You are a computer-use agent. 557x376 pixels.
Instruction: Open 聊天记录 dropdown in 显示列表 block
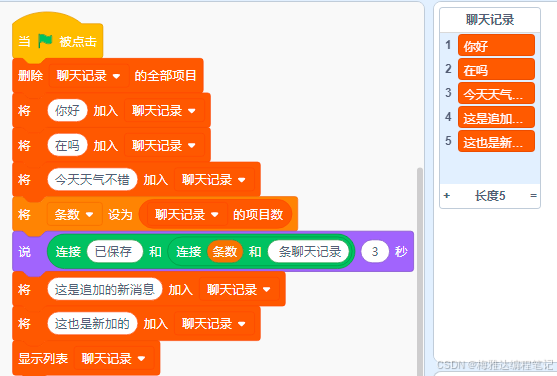click(x=114, y=358)
